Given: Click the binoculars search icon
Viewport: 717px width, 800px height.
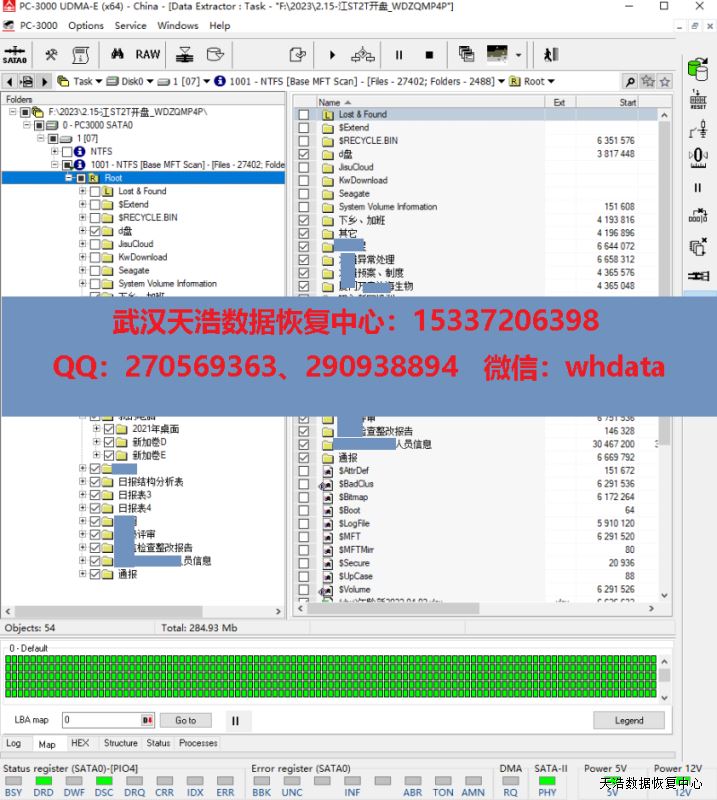Looking at the screenshot, I should point(117,54).
